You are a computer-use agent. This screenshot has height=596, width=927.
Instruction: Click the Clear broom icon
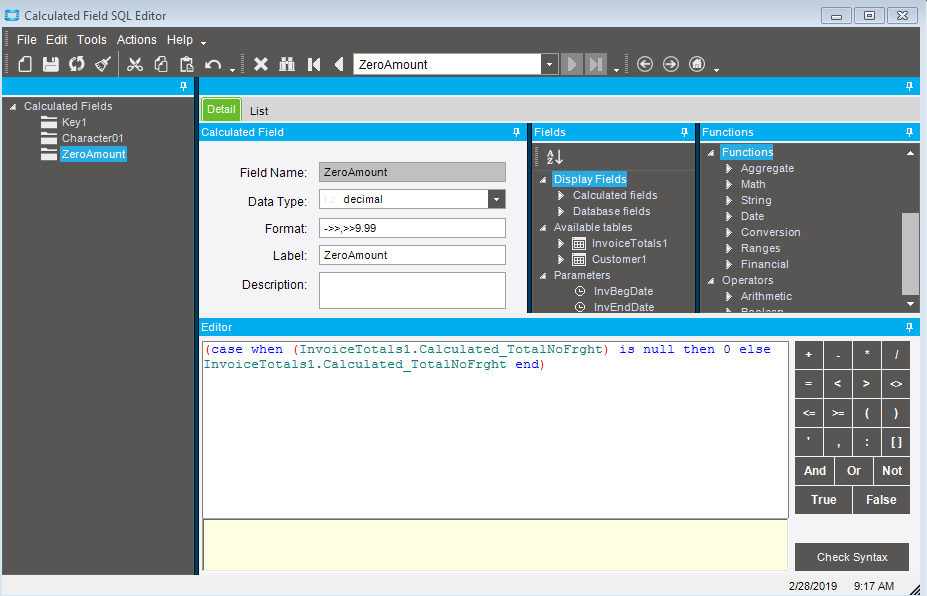pyautogui.click(x=103, y=64)
